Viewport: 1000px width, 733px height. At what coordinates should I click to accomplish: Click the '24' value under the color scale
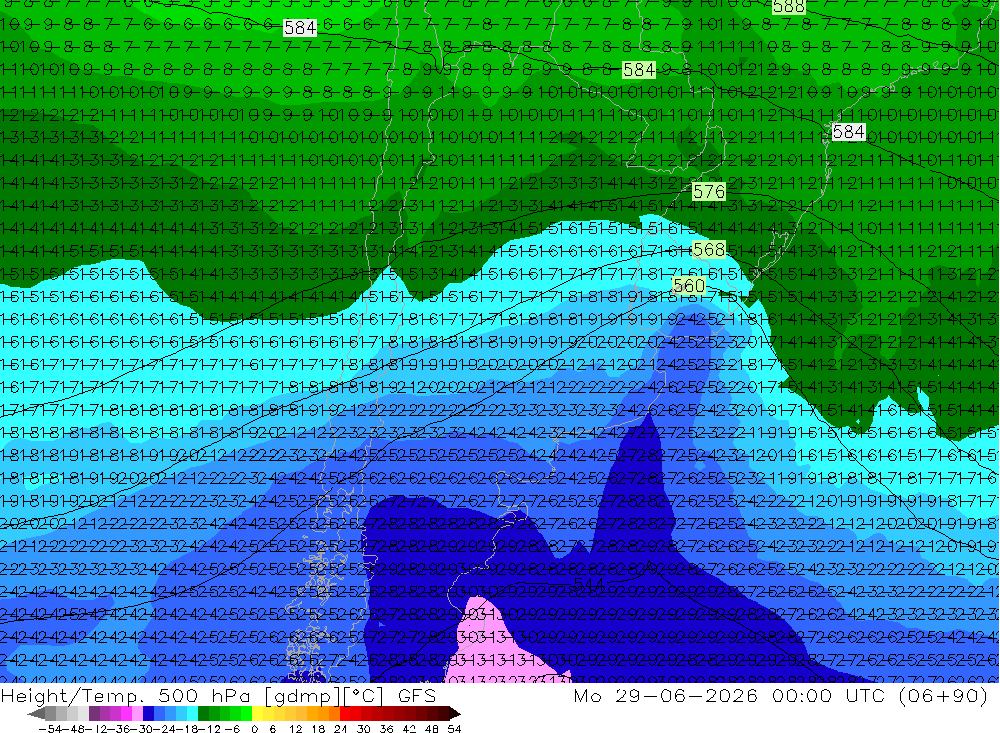point(341,729)
